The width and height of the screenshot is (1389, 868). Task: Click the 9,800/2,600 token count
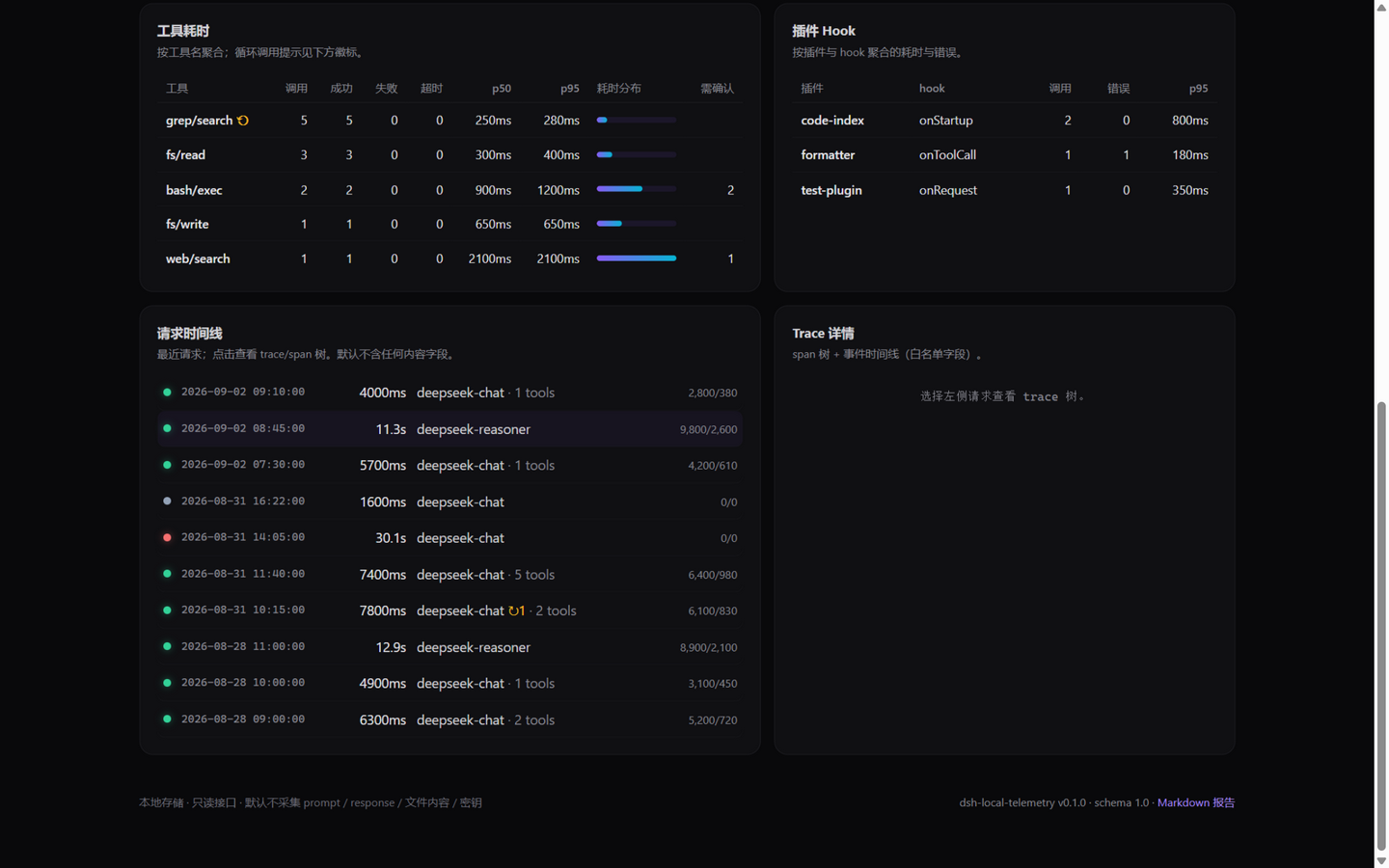pyautogui.click(x=708, y=429)
